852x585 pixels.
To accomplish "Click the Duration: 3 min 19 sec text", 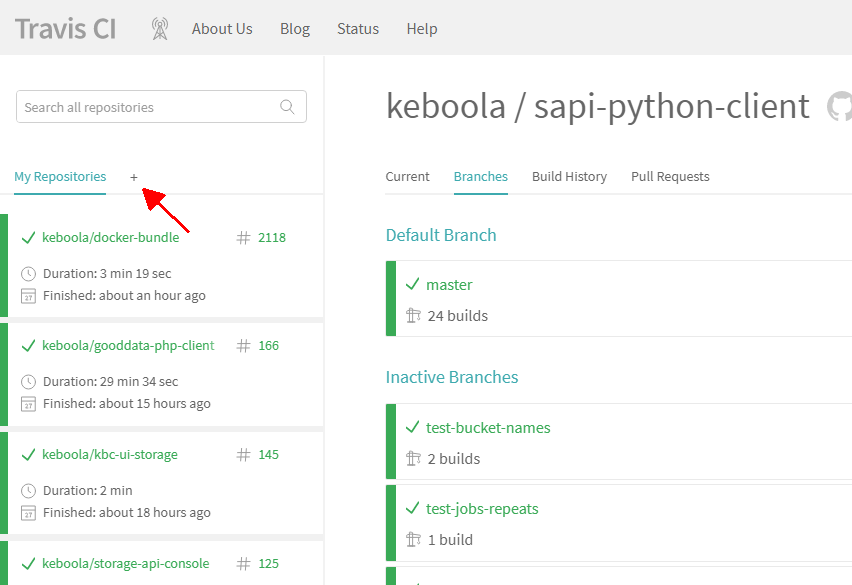I will 107,274.
